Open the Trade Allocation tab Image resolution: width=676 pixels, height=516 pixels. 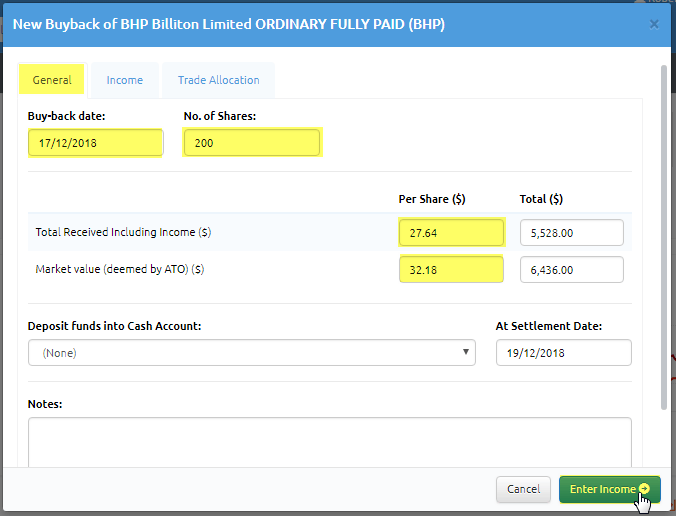[x=219, y=80]
